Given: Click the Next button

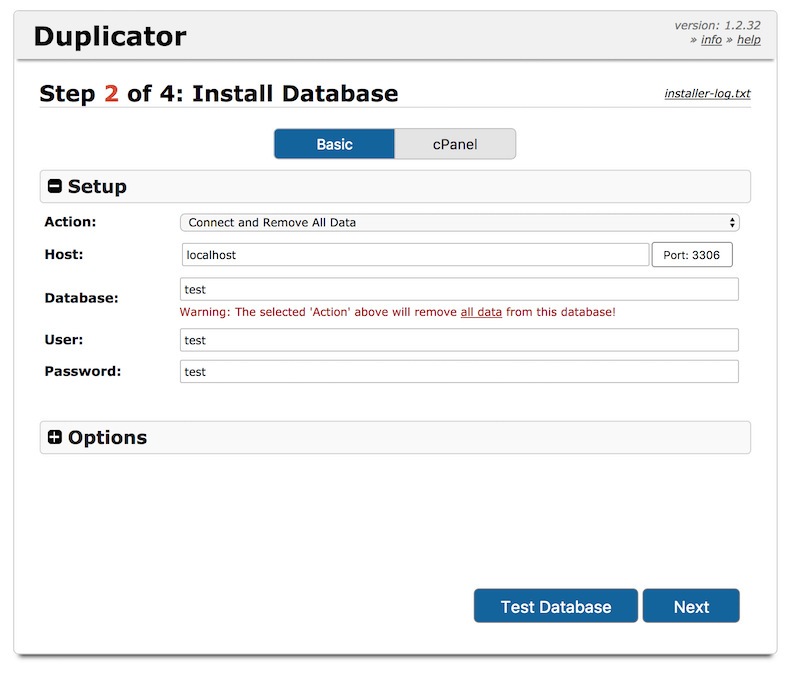Looking at the screenshot, I should tap(691, 606).
